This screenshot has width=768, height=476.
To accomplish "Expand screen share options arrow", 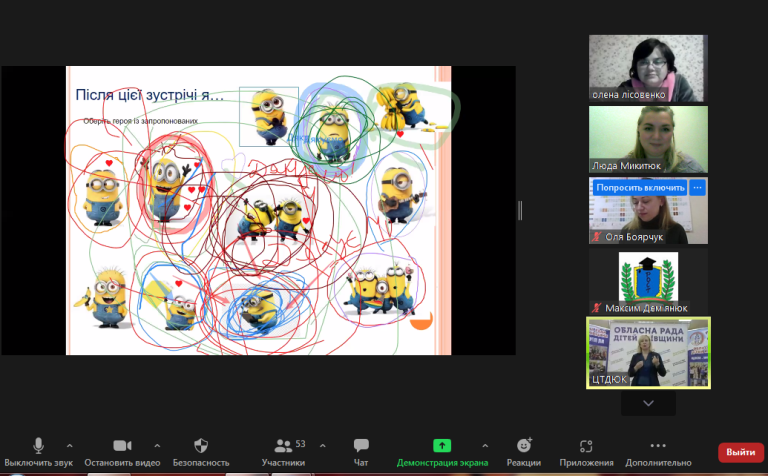I will pyautogui.click(x=485, y=446).
